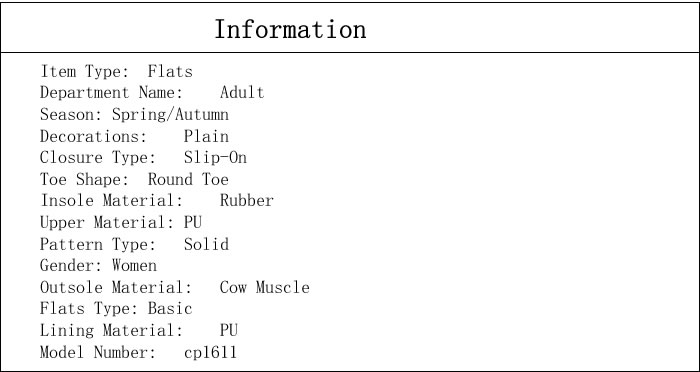Screen dimensions: 700x372
Task: Select the Lining Material PU value
Action: point(229,330)
